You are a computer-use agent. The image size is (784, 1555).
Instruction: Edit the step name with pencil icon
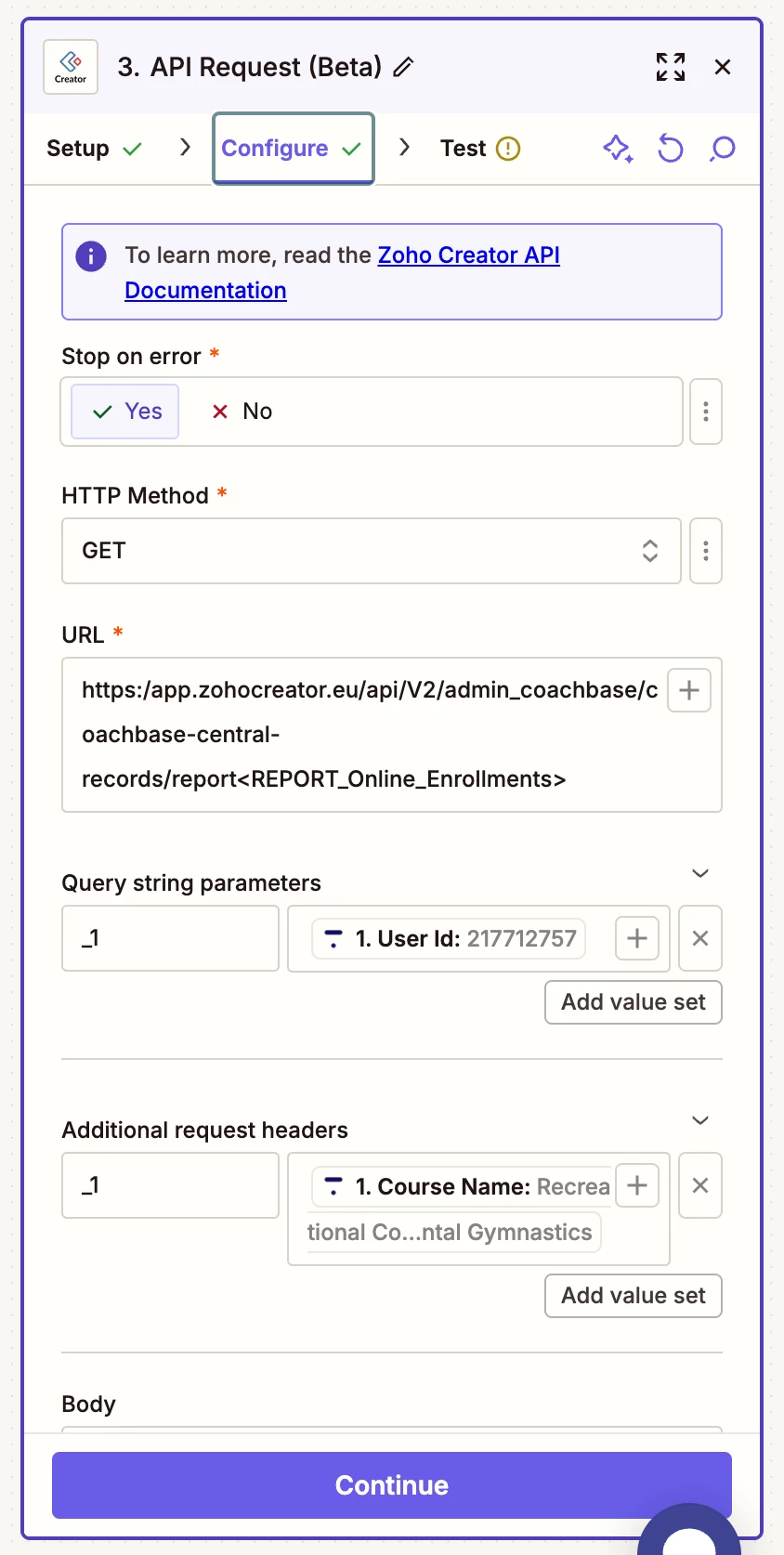click(x=403, y=67)
